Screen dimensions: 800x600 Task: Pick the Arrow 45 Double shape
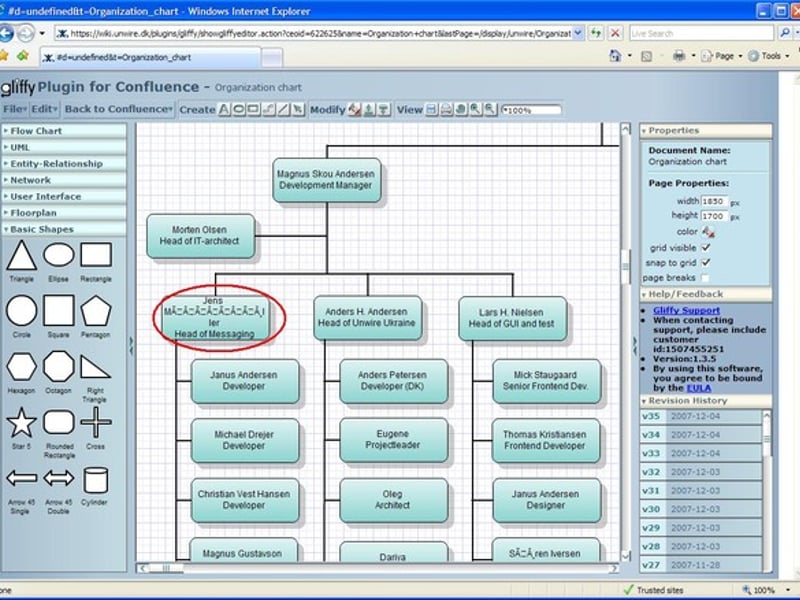click(x=59, y=479)
